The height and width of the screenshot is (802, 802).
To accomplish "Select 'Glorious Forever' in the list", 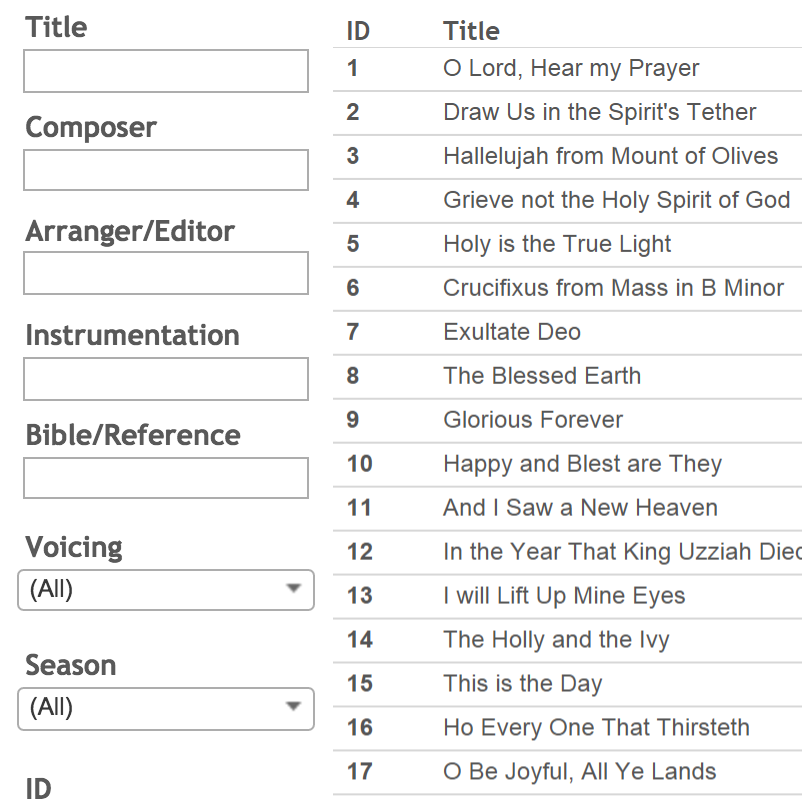I will 533,421.
